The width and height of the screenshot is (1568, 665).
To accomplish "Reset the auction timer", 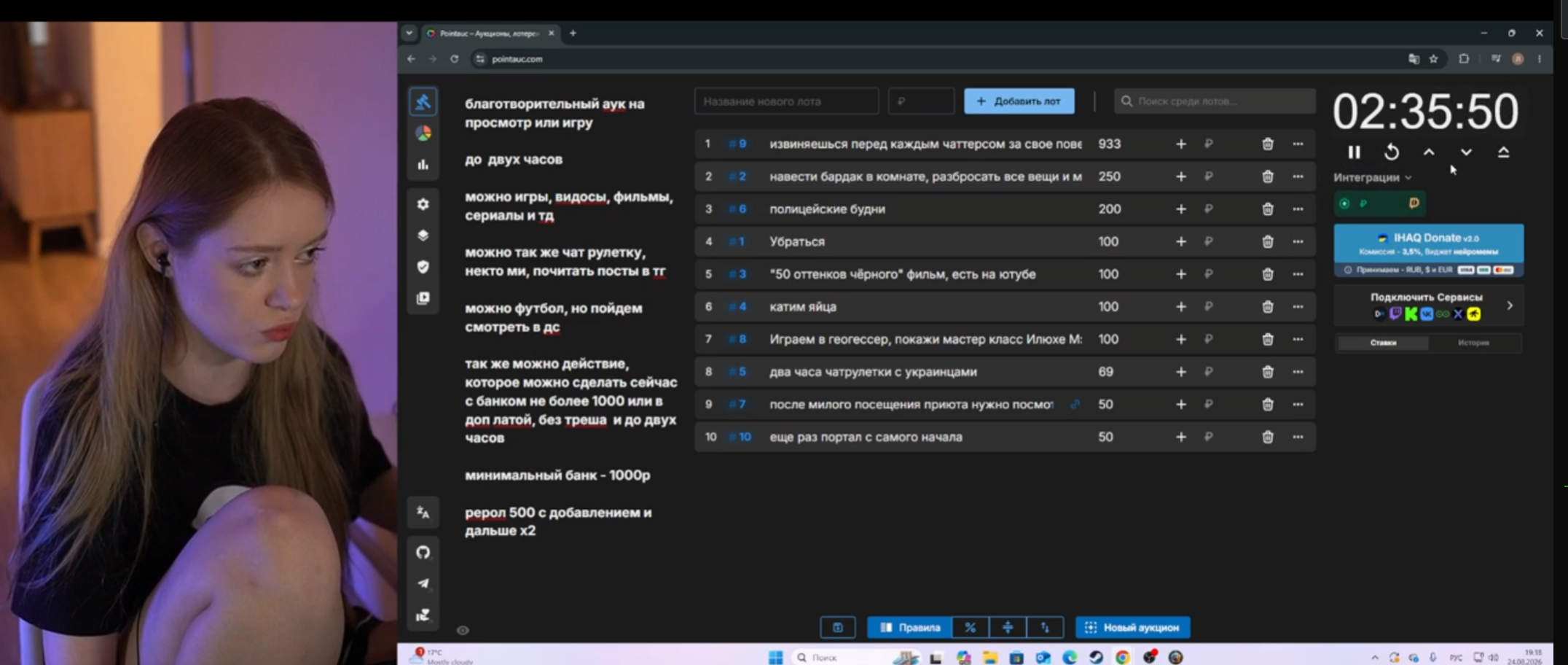I will coord(1392,152).
